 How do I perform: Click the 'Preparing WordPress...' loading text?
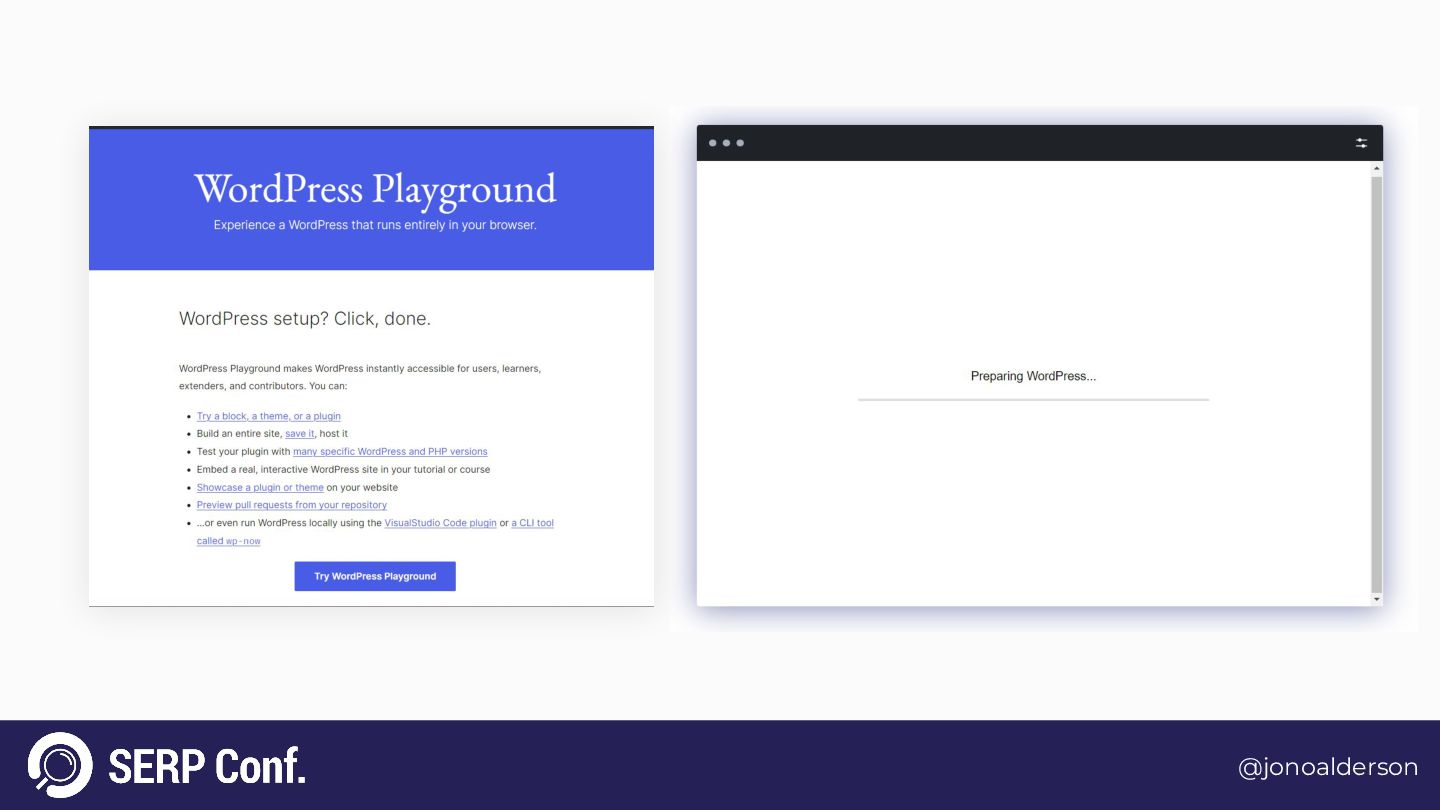1033,376
